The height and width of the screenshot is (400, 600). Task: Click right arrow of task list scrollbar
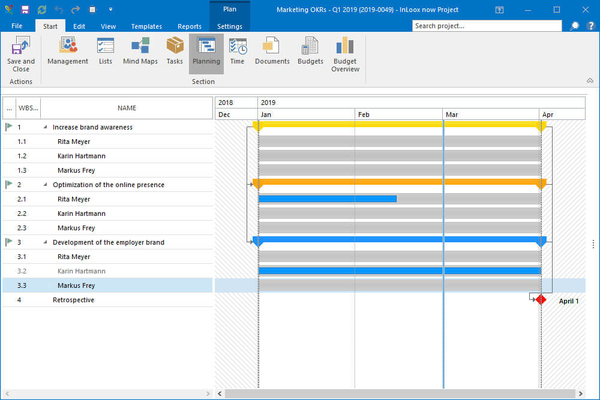(x=208, y=393)
